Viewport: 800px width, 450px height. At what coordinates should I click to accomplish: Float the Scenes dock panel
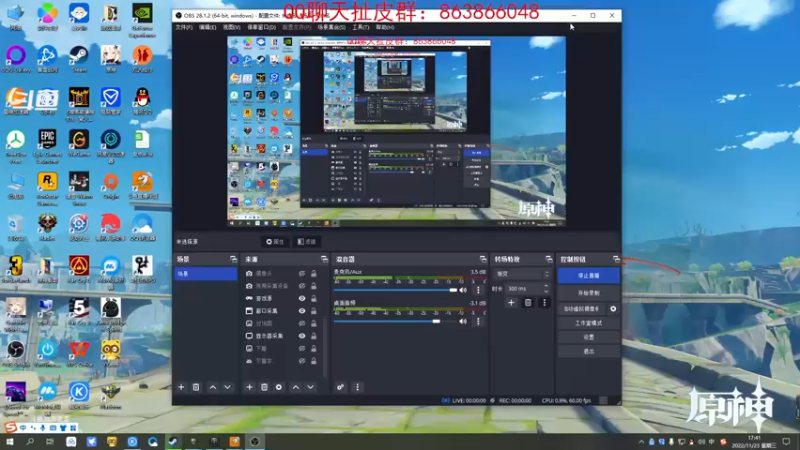[x=233, y=259]
